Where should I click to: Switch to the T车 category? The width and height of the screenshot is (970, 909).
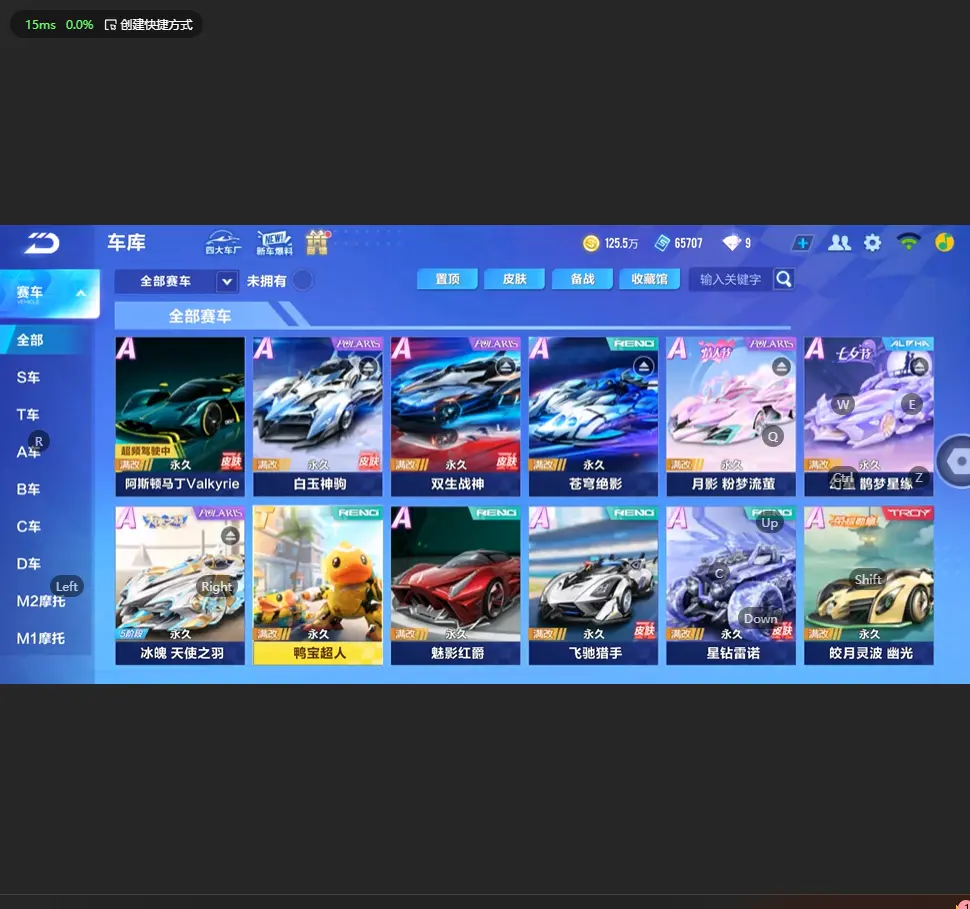pyautogui.click(x=28, y=415)
